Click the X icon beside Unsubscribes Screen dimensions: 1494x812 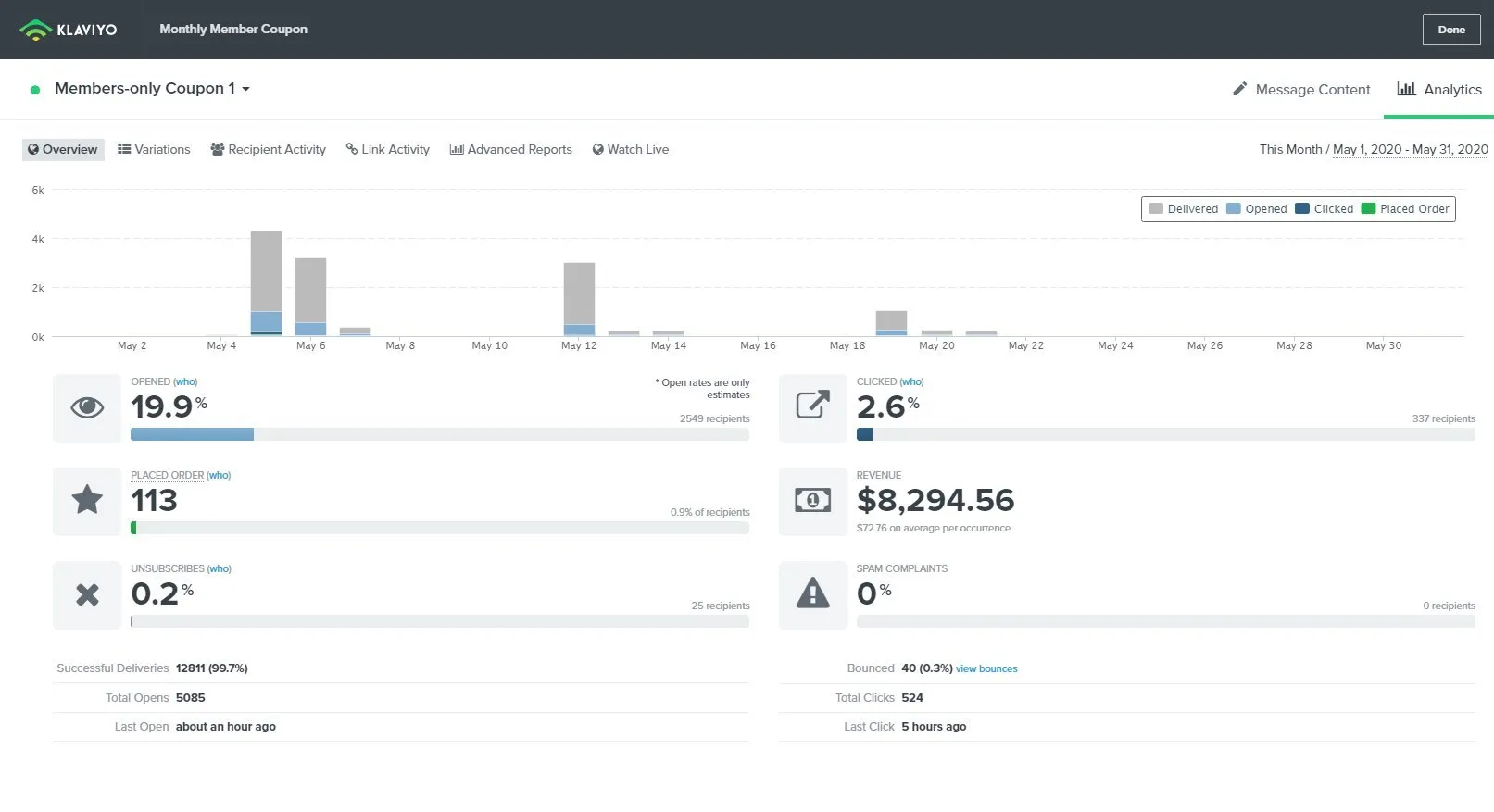click(87, 594)
